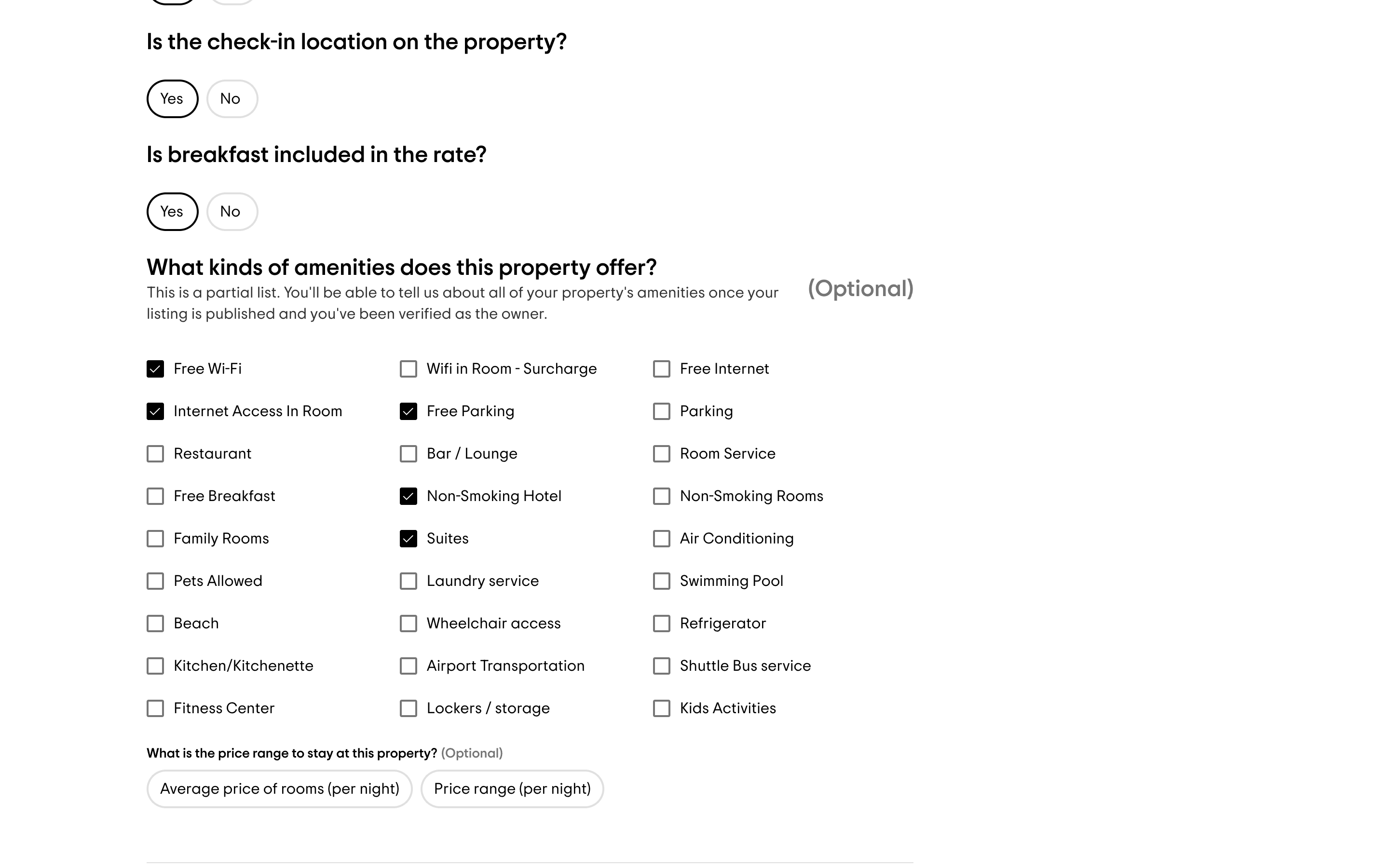Uncheck the Suites amenity
Screen dimensions: 1389x868
pyautogui.click(x=408, y=539)
